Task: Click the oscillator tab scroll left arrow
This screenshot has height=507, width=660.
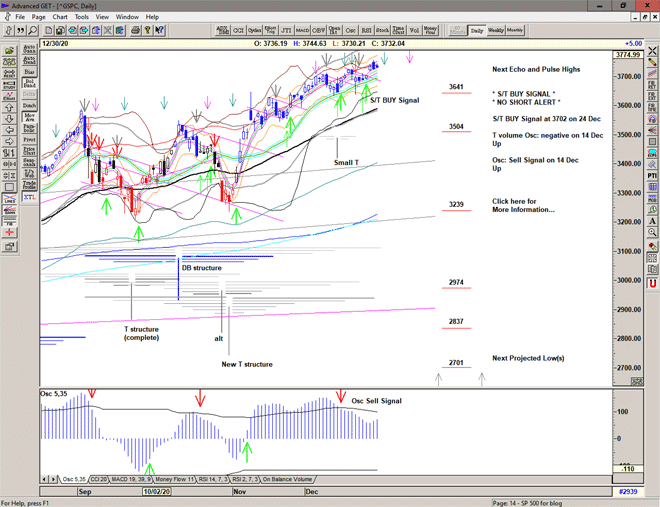Action: pos(44,479)
